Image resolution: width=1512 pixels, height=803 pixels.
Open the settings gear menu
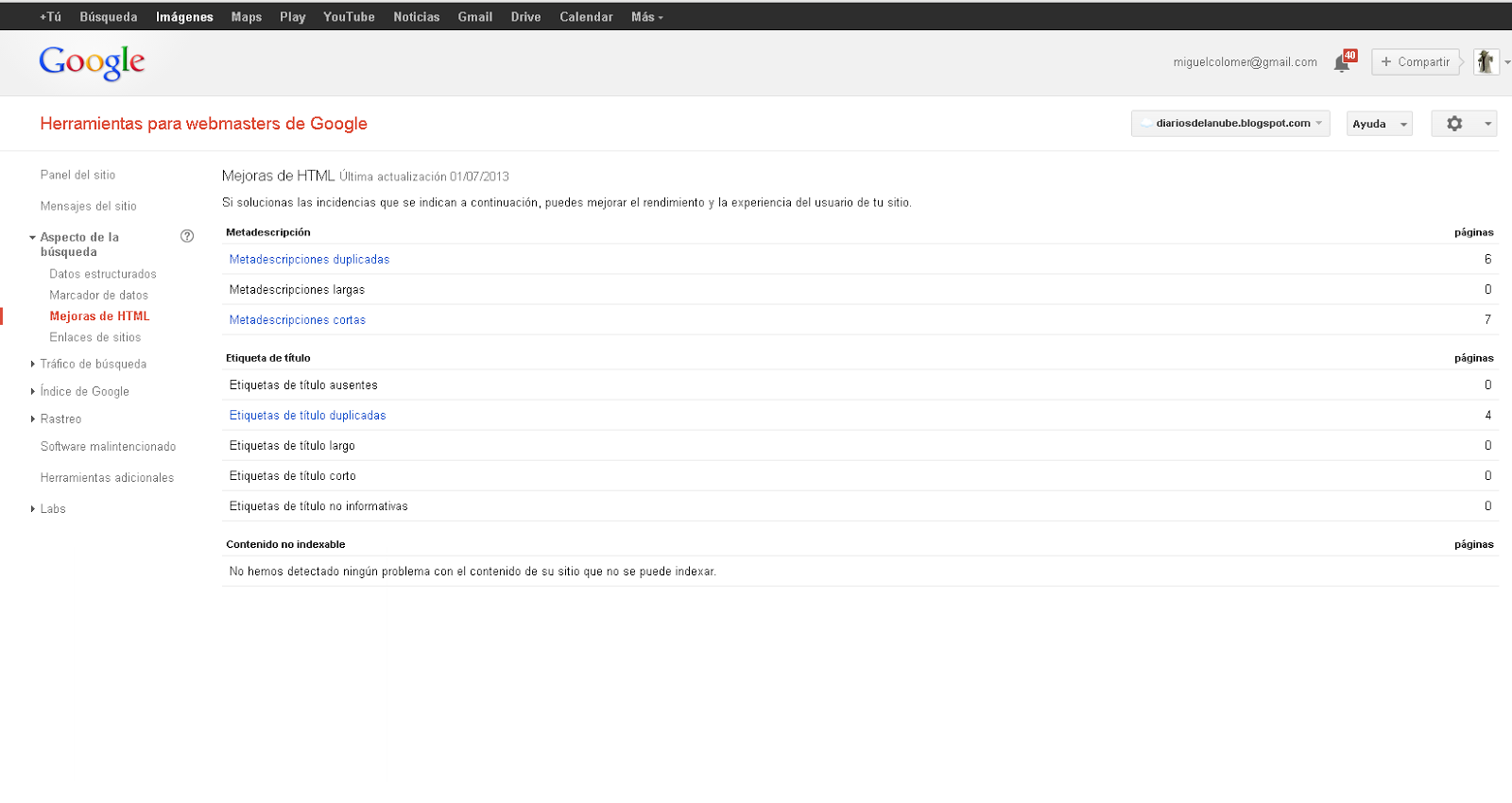[x=1464, y=124]
